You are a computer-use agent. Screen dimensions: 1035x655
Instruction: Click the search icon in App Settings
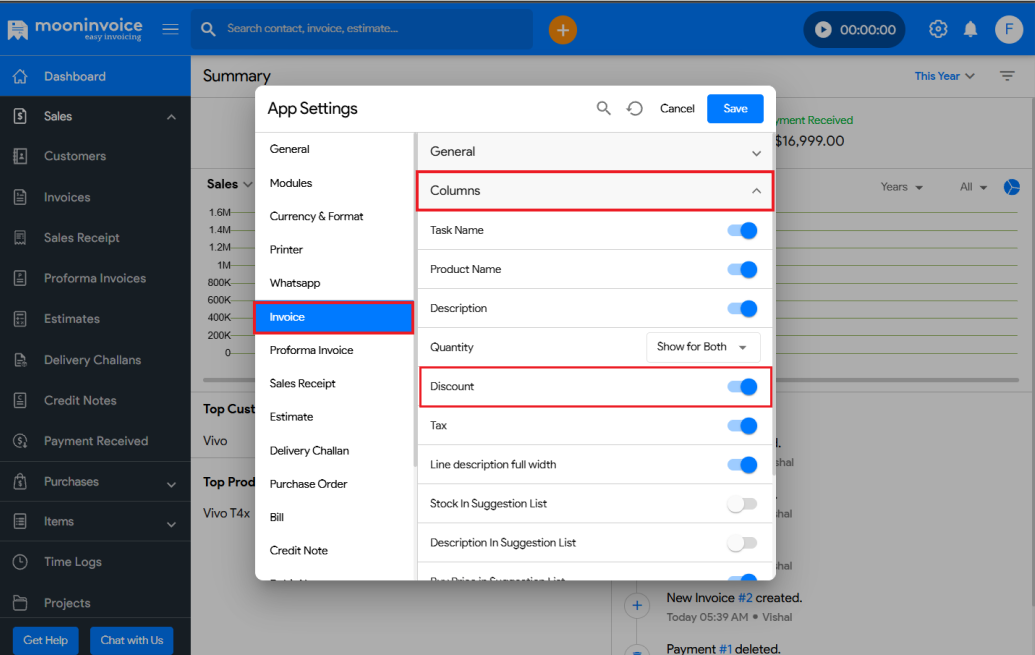pos(604,108)
